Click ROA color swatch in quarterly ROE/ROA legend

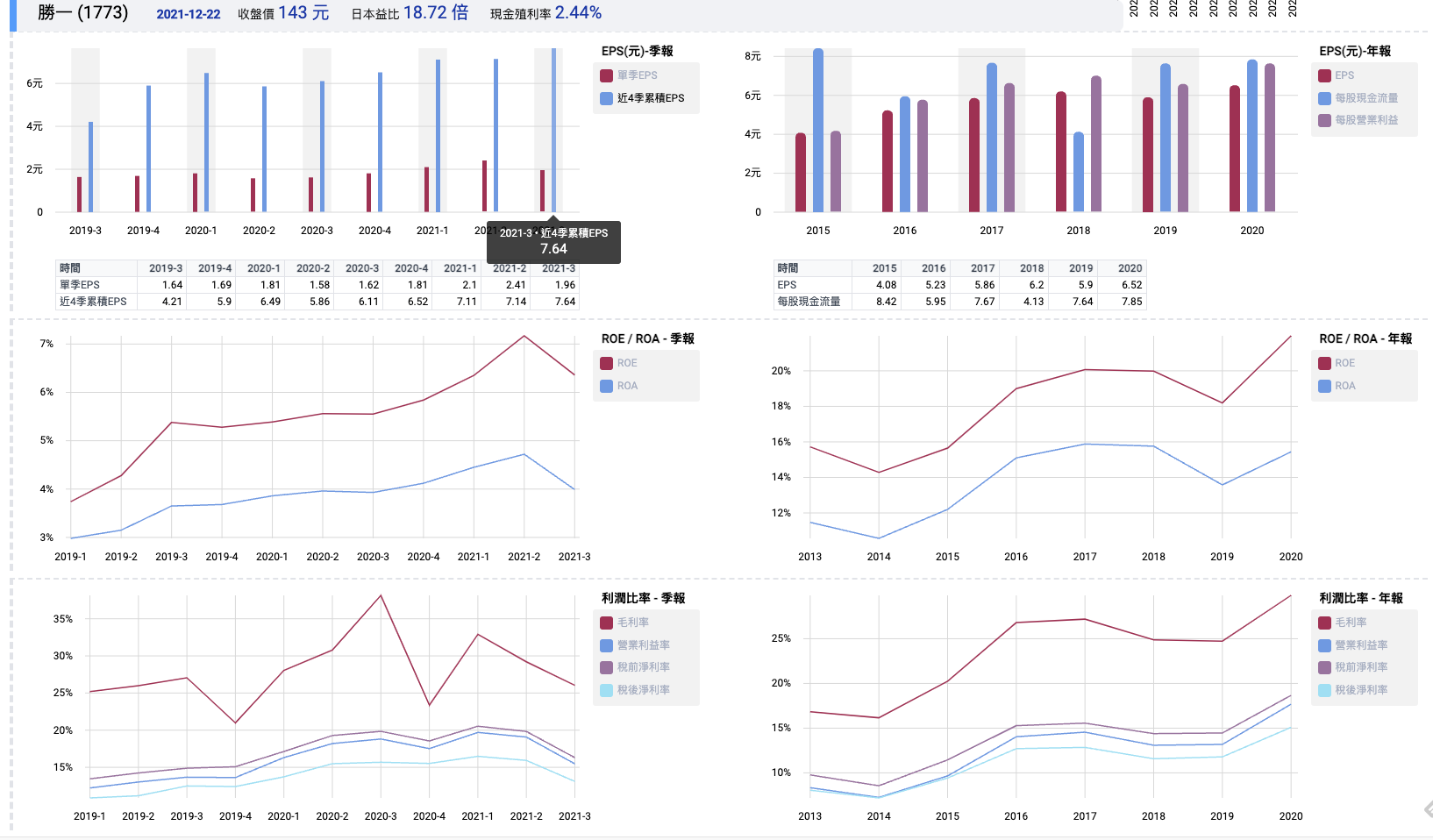(x=606, y=386)
